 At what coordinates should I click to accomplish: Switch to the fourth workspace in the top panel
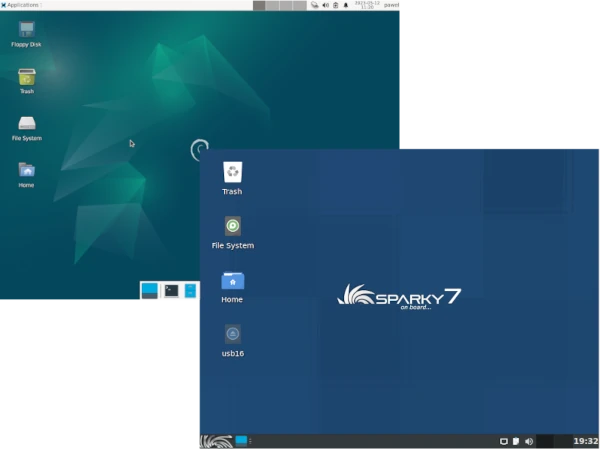click(x=300, y=5)
